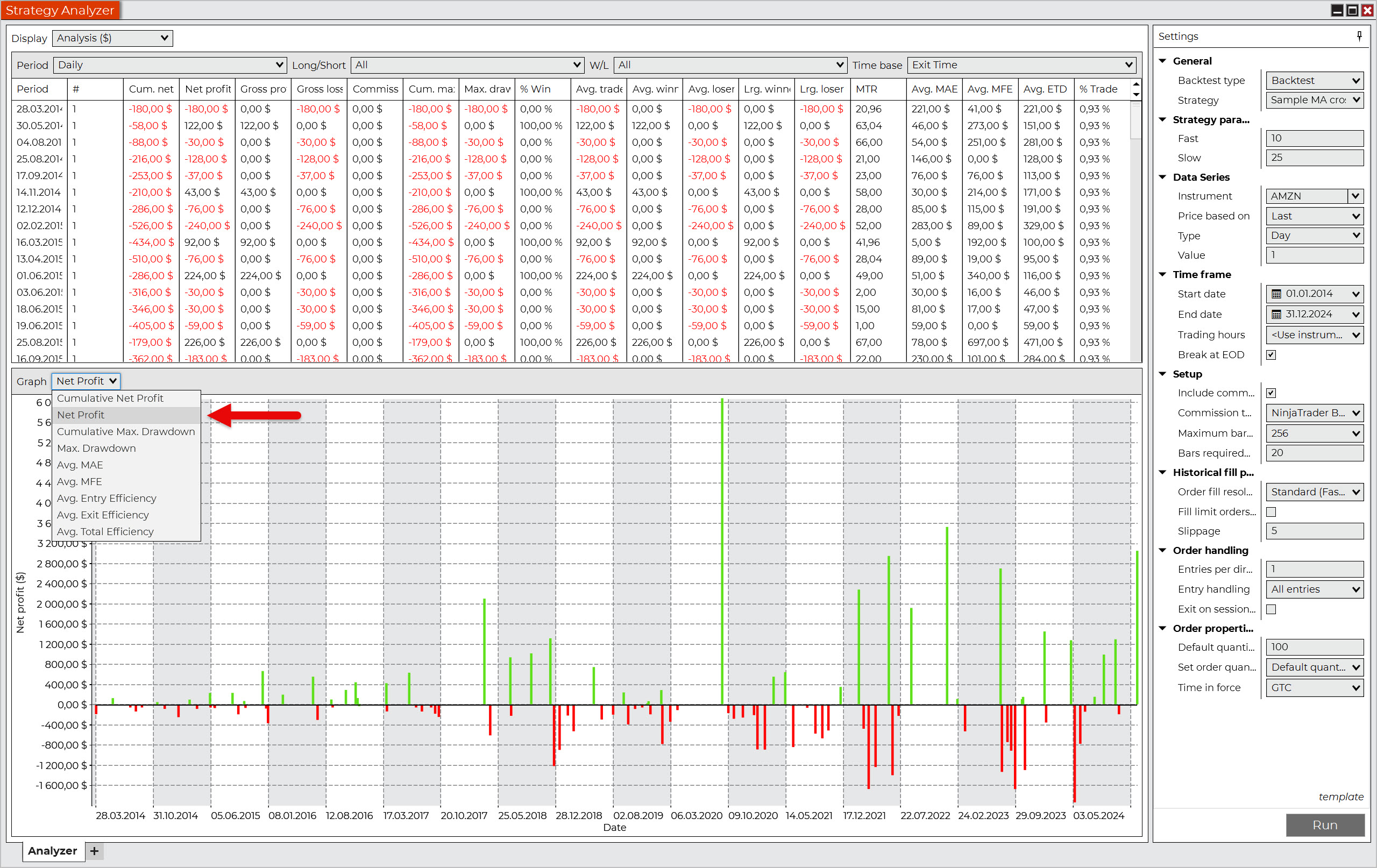This screenshot has width=1377, height=868.
Task: Toggle the Break at EOD checkbox
Action: point(1270,354)
